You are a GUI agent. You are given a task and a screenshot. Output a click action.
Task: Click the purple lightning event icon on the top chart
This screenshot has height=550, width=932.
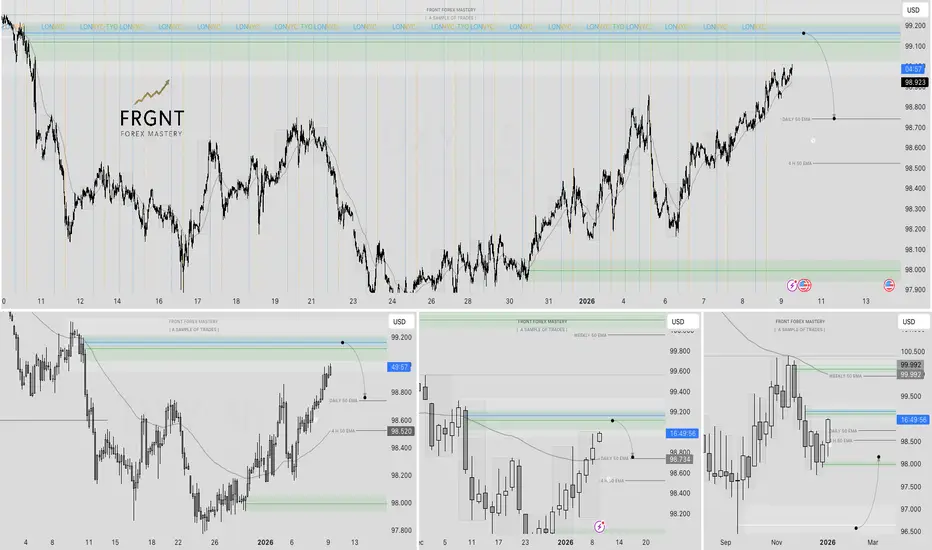792,286
